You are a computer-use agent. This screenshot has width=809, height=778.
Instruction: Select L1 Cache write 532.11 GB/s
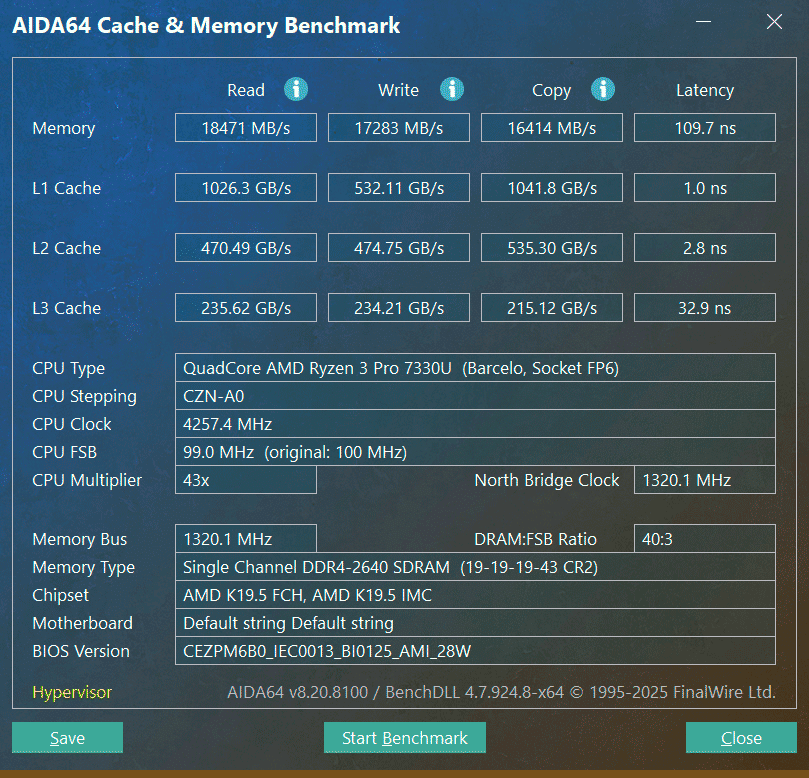coord(399,187)
